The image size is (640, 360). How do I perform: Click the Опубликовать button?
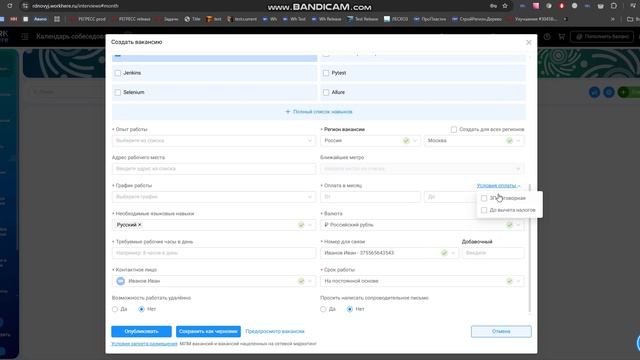[x=141, y=331]
